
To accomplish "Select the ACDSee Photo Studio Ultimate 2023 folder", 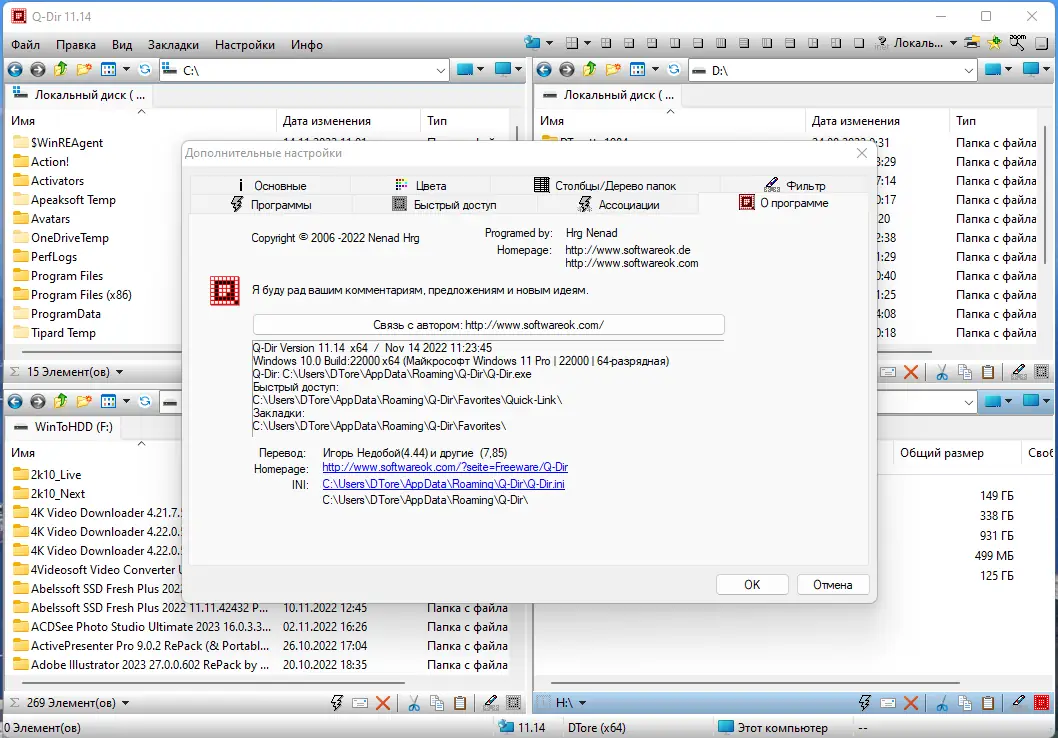I will pyautogui.click(x=150, y=627).
